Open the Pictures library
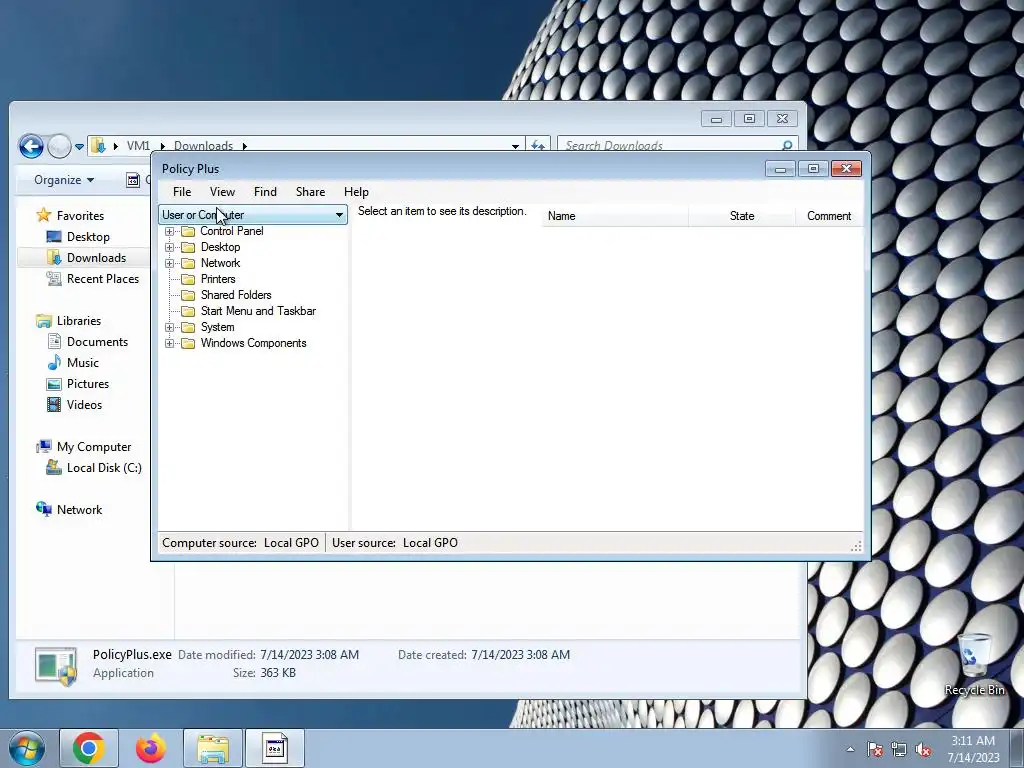Image resolution: width=1024 pixels, height=768 pixels. click(88, 383)
